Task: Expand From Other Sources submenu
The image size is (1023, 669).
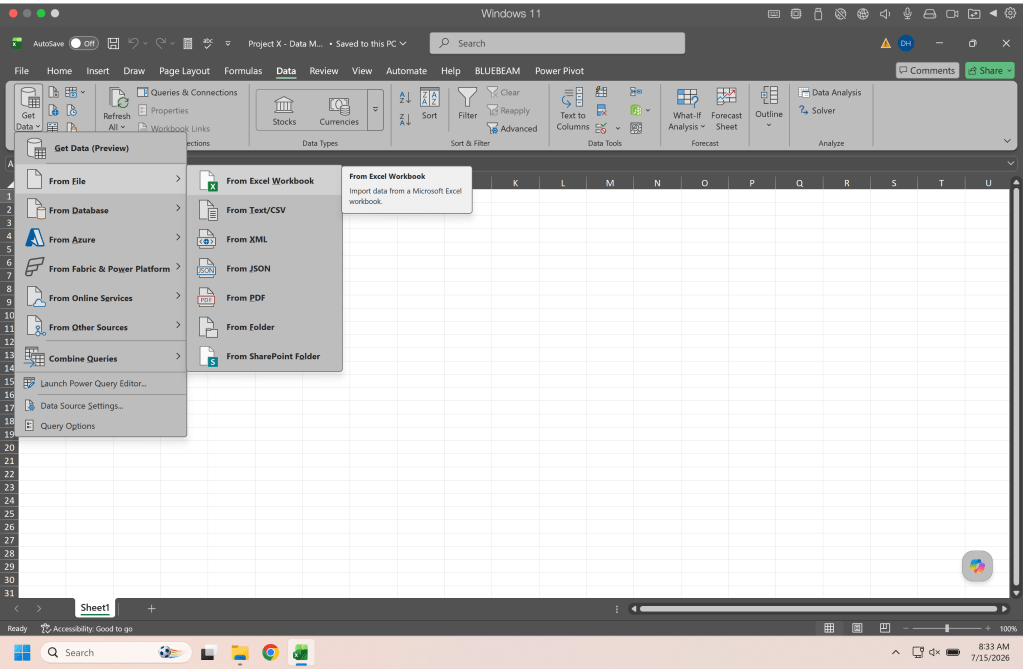Action: (x=101, y=327)
